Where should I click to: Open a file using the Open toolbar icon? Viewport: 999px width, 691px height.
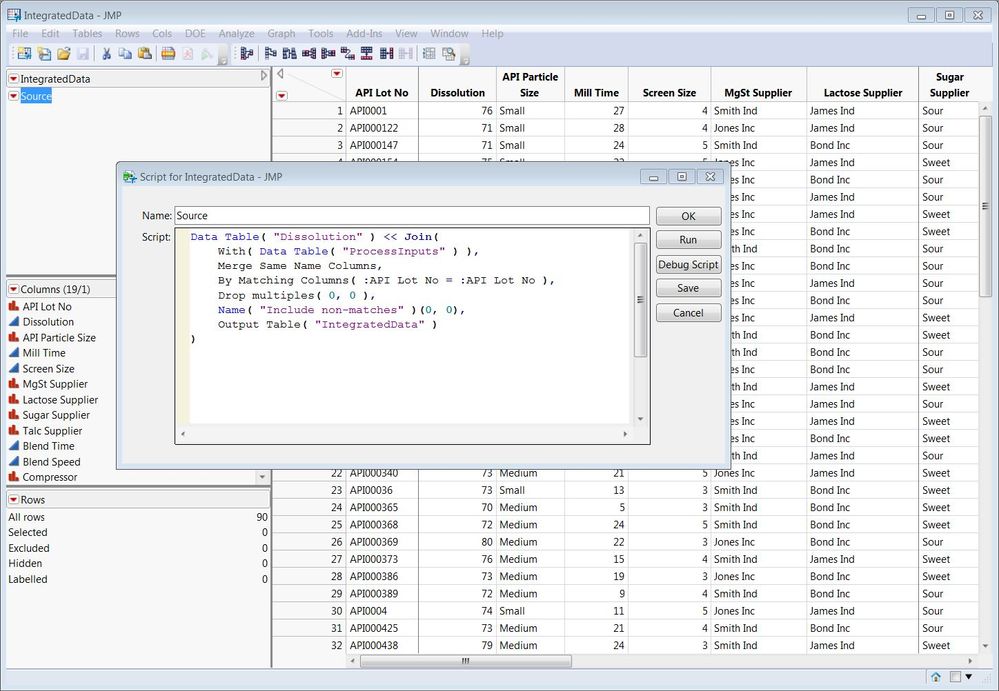pyautogui.click(x=62, y=53)
